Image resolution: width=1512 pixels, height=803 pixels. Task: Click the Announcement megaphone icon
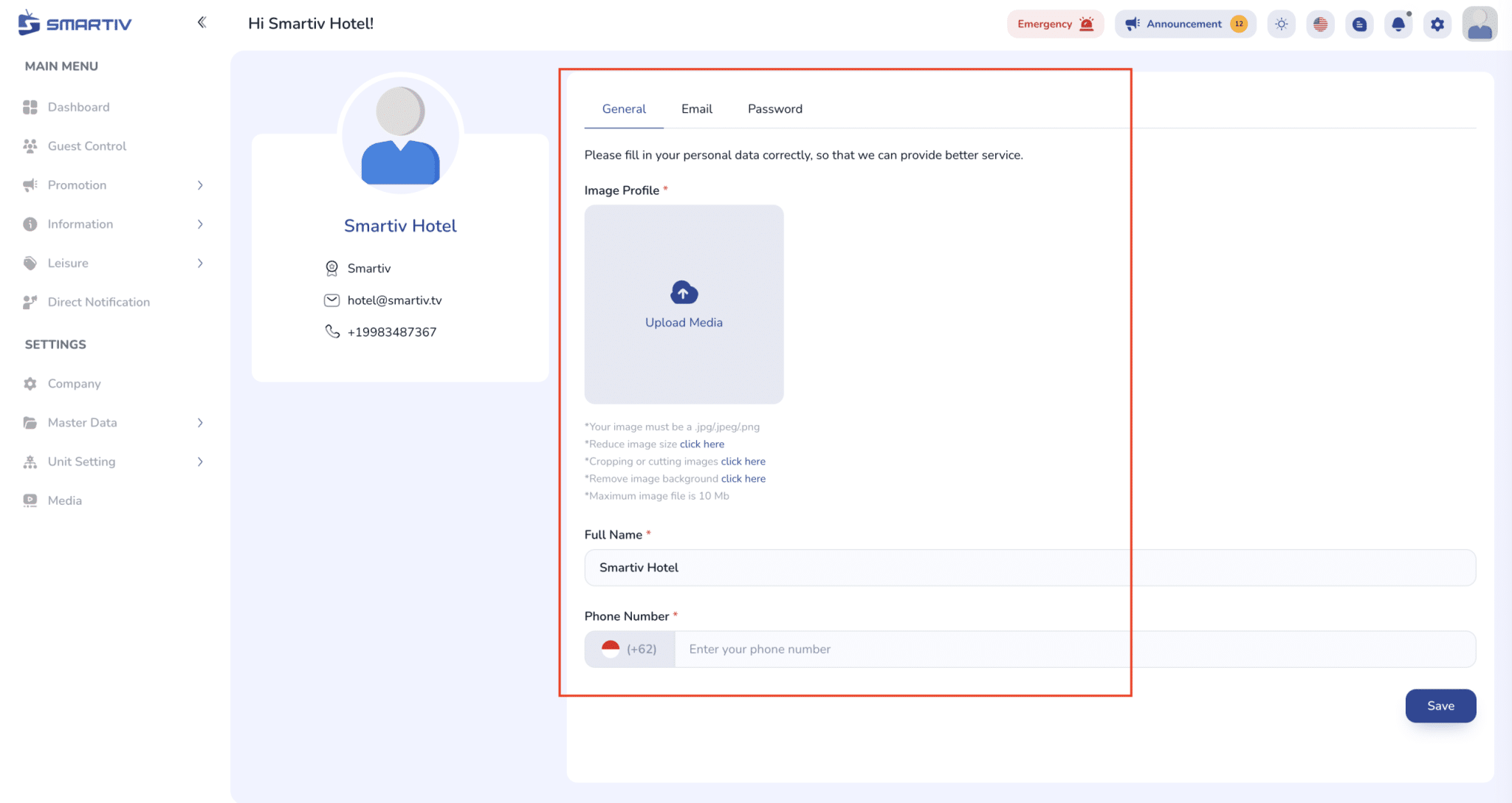(x=1133, y=24)
